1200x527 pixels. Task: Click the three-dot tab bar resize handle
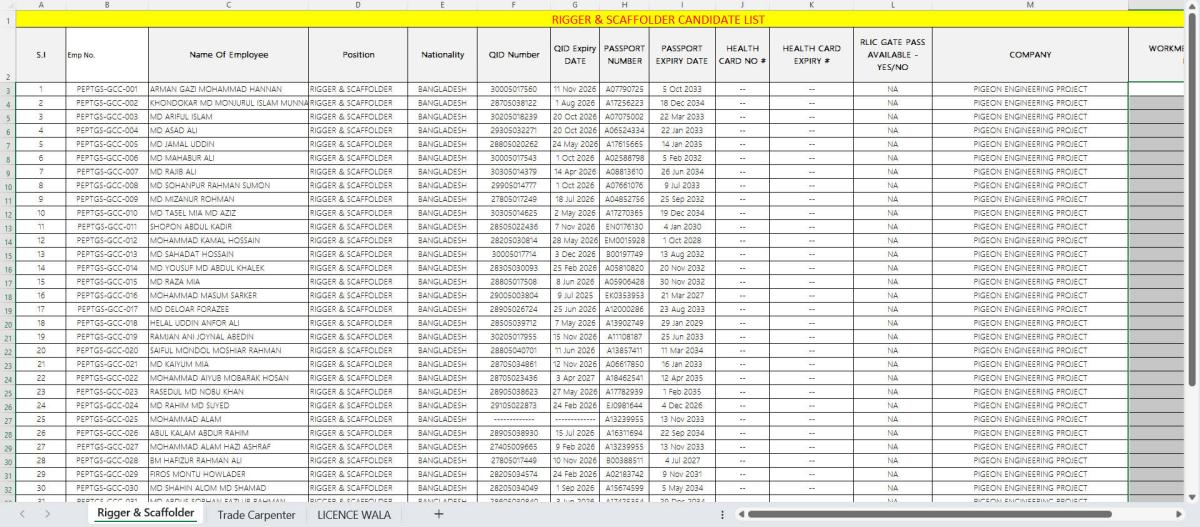coord(722,514)
